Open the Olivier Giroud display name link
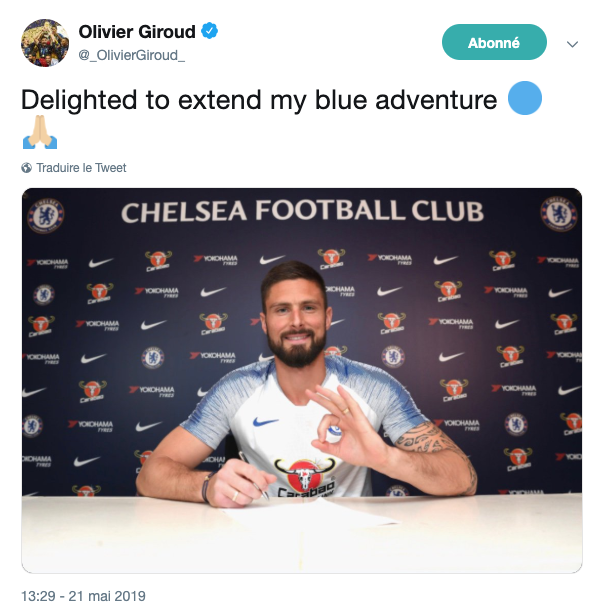 (137, 32)
